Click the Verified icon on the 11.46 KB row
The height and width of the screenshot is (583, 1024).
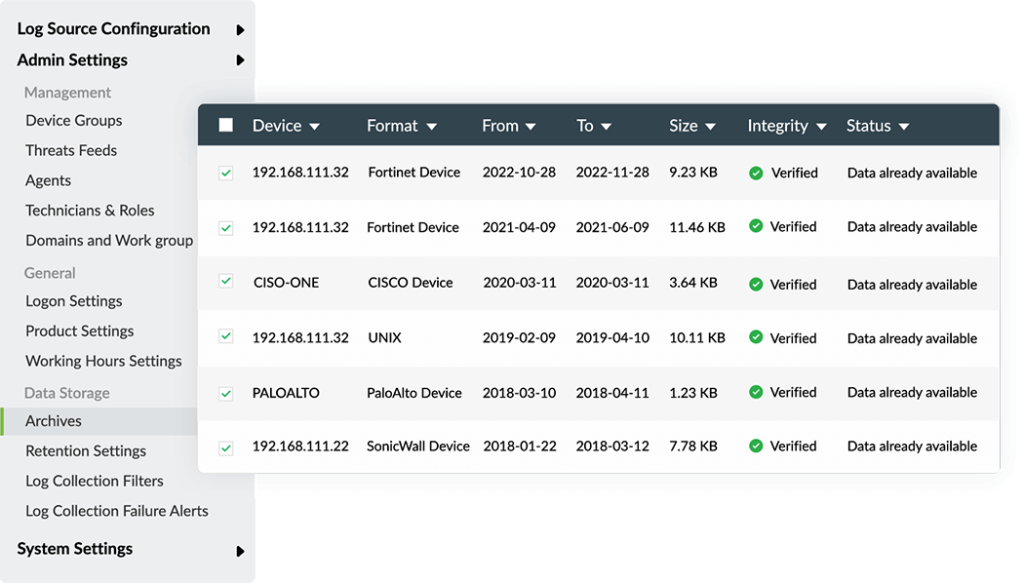pyautogui.click(x=756, y=226)
